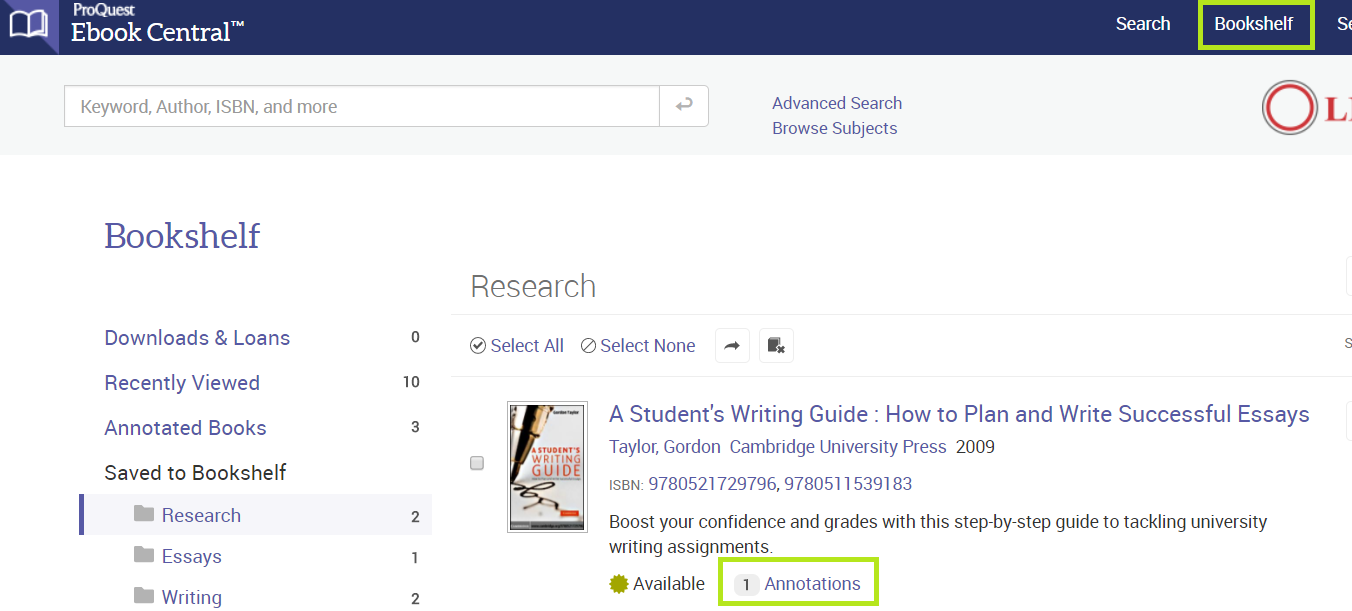Share selected books with arrow icon

click(732, 346)
